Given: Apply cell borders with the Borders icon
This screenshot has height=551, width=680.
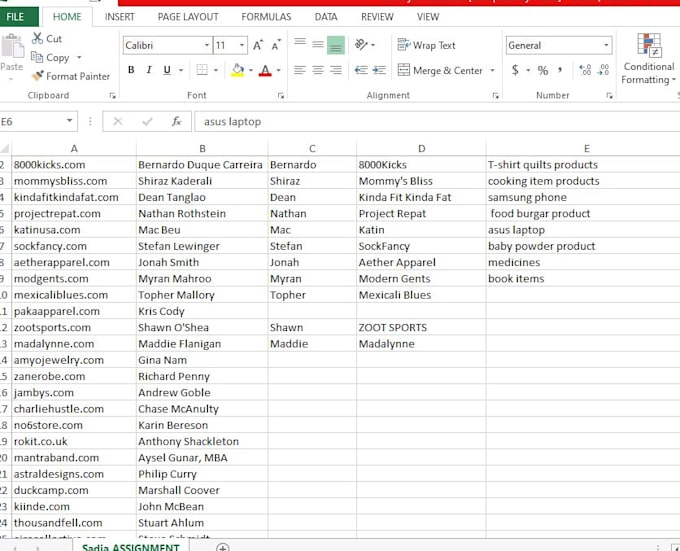Looking at the screenshot, I should coord(202,70).
